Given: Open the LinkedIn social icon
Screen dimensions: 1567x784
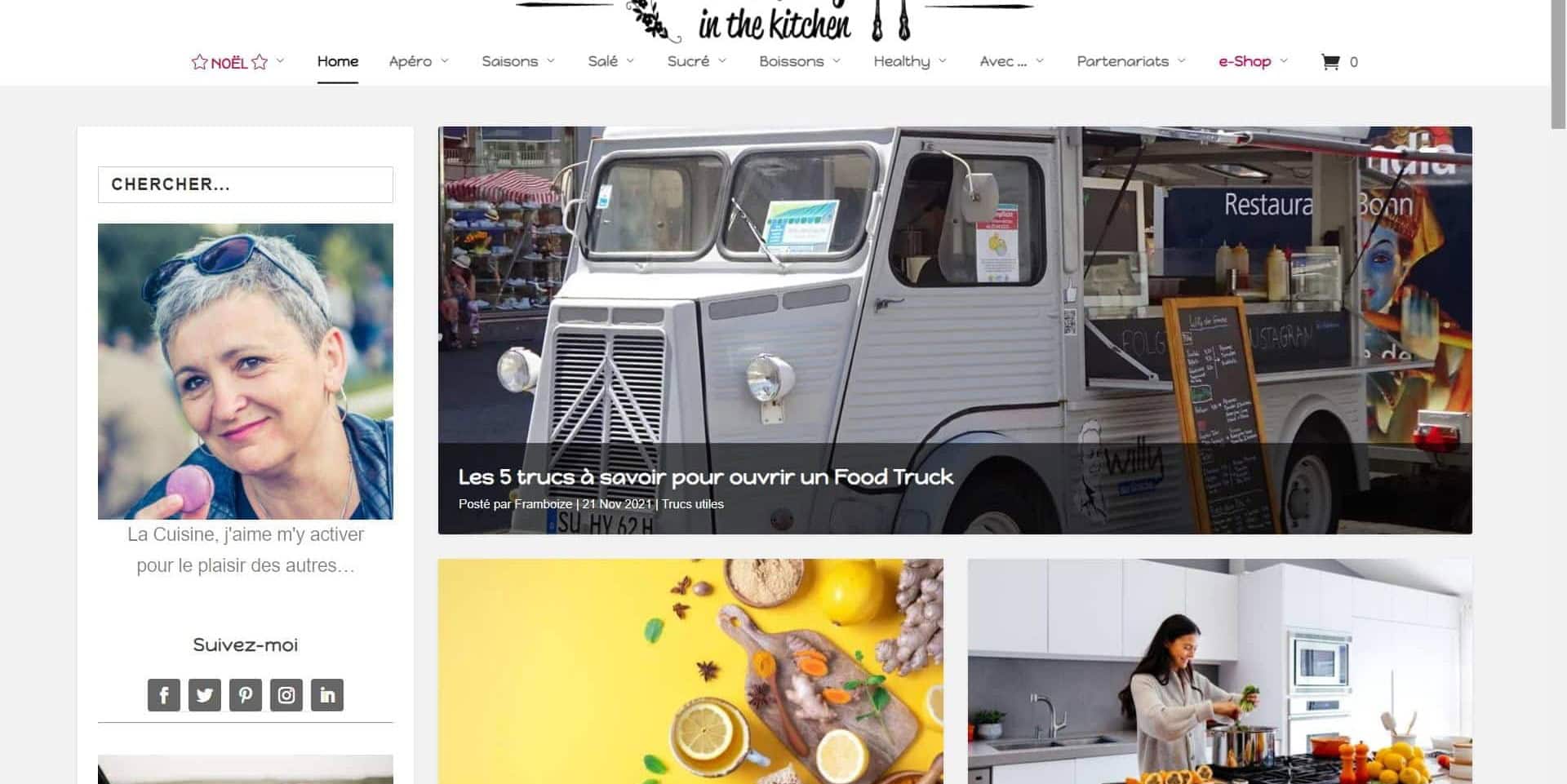Looking at the screenshot, I should [x=326, y=695].
